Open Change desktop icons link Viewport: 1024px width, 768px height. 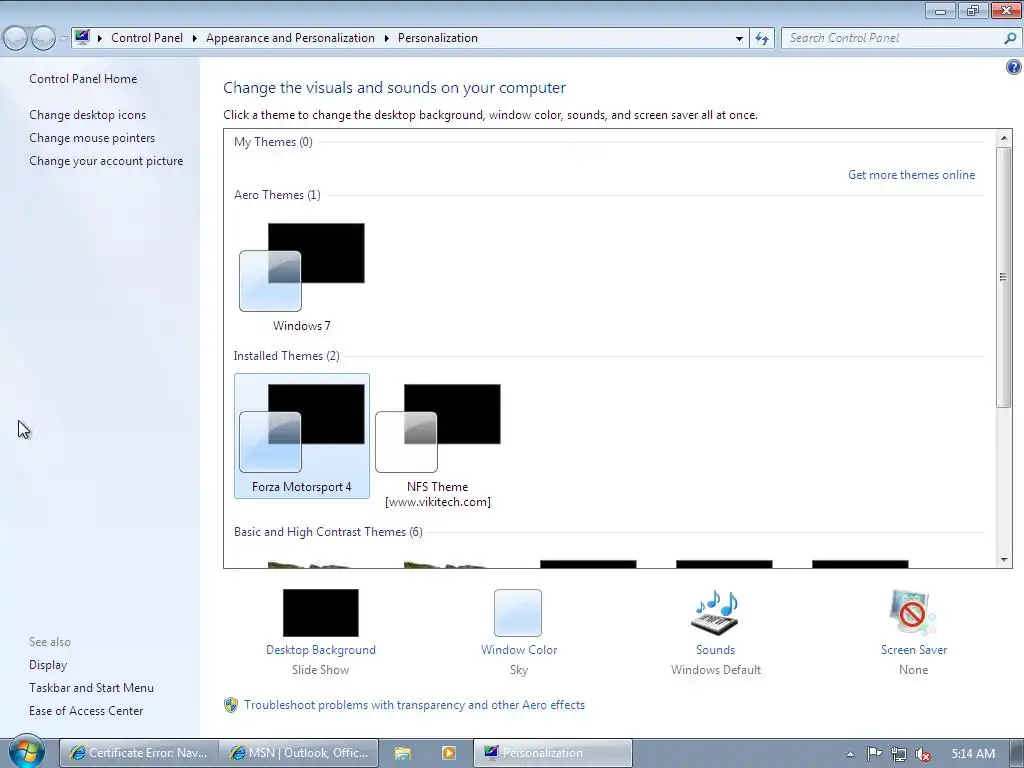88,114
